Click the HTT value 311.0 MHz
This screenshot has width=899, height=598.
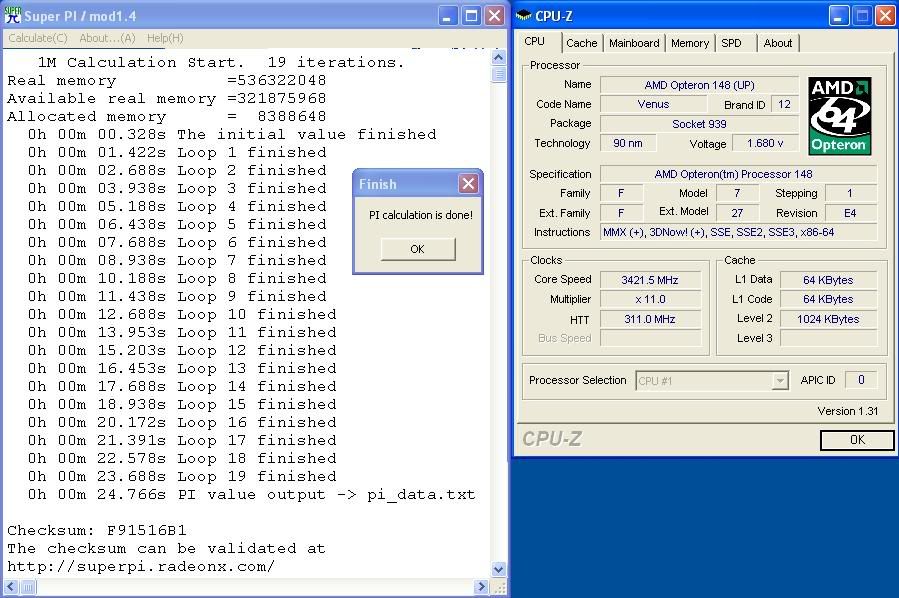tap(650, 319)
